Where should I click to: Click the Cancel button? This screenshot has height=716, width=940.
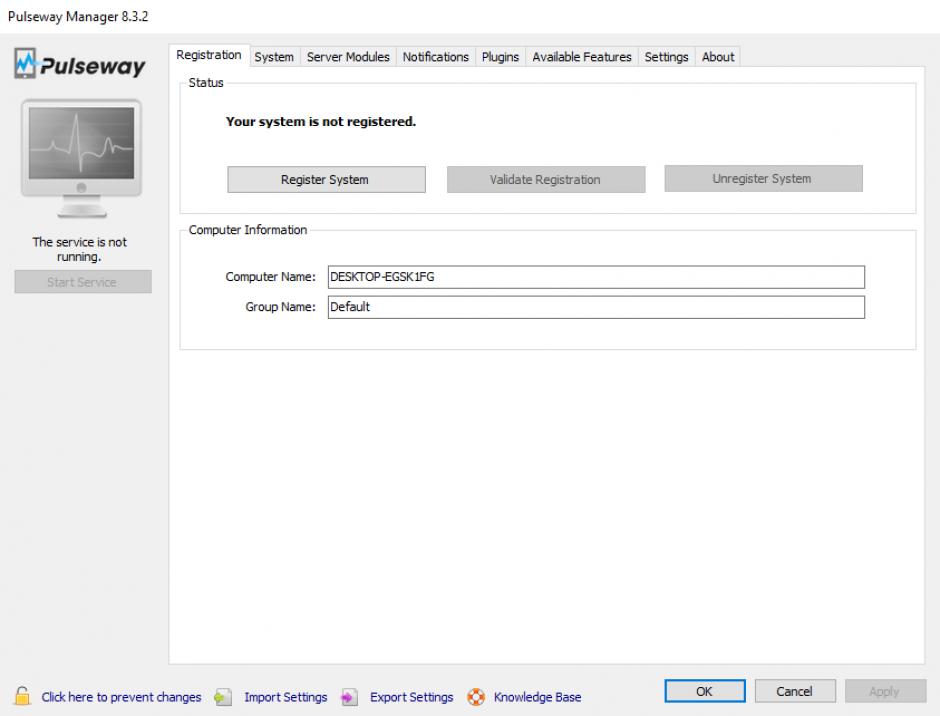[795, 691]
